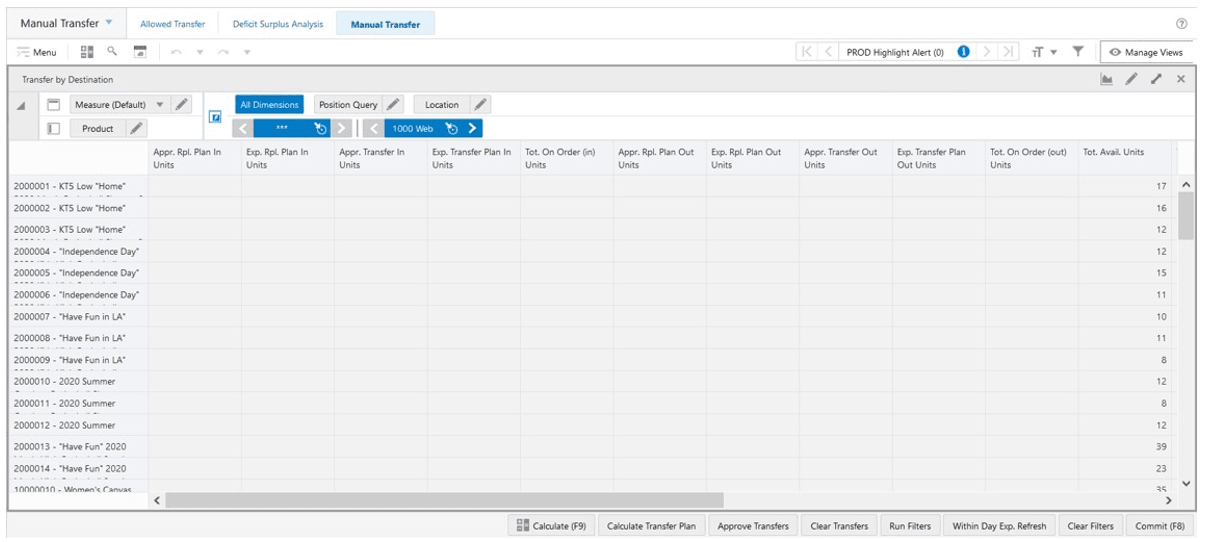Go to previous location before 1000 Web
The image size is (1205, 542).
point(373,128)
